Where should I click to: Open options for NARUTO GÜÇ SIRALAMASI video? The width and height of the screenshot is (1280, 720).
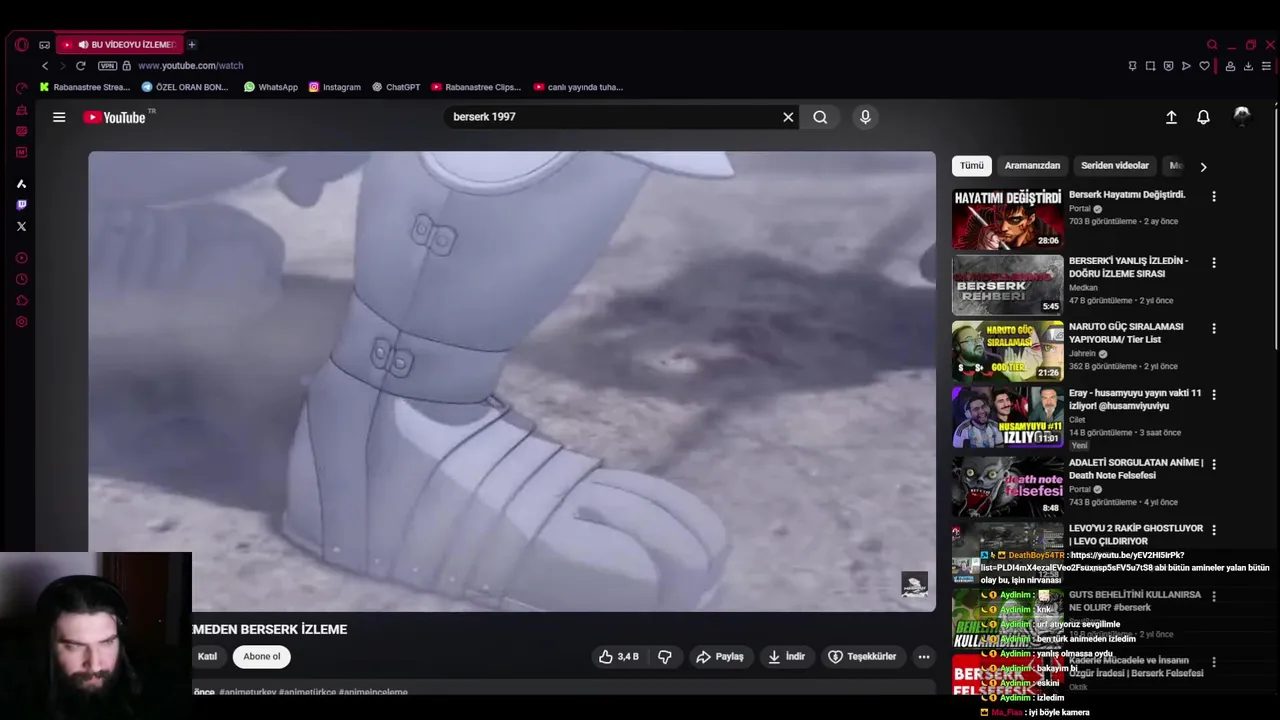click(1214, 329)
